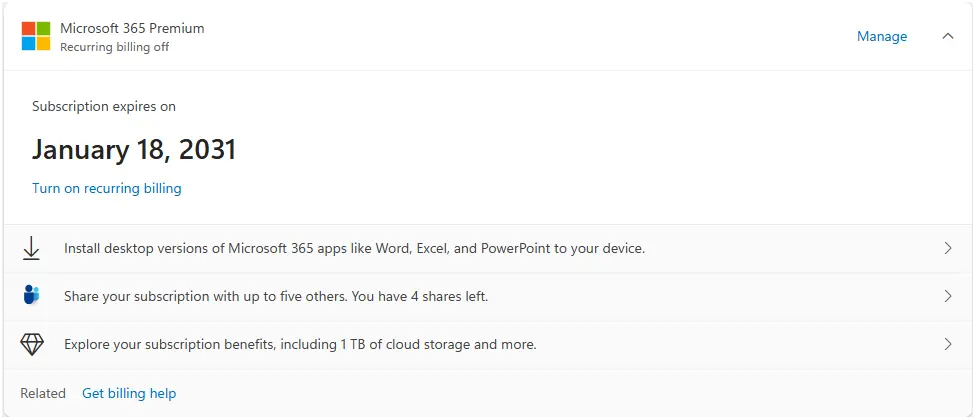This screenshot has width=975, height=419.
Task: Open the subscription benefits row chevron
Action: 948,344
